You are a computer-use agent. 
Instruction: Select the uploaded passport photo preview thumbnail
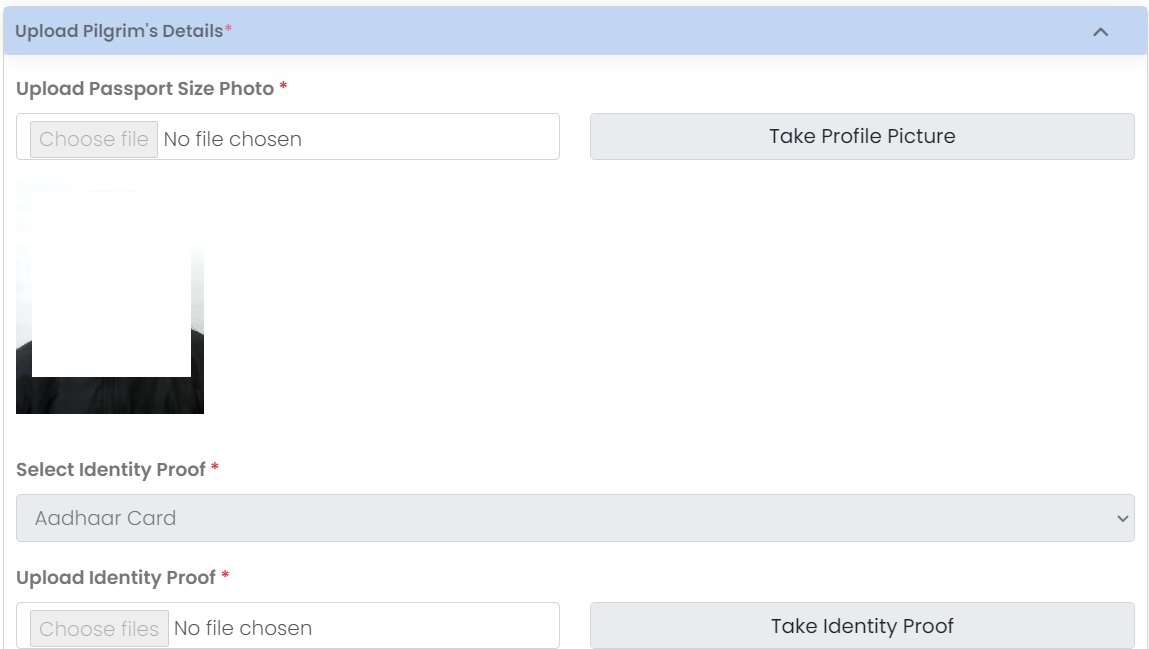point(110,298)
